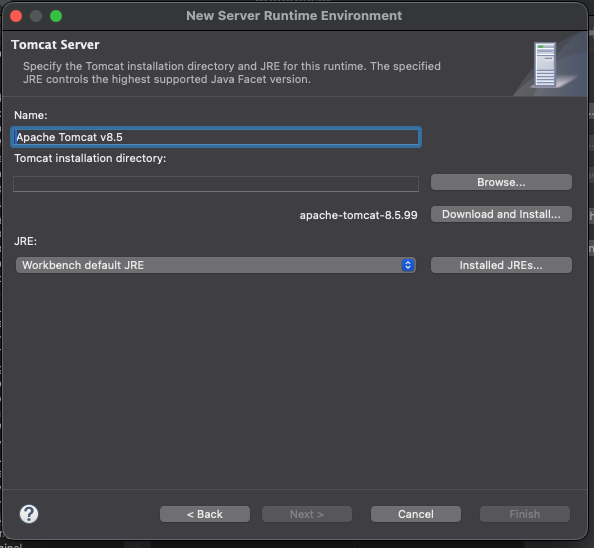Click the apache-tomcat-8.5.99 version text

tap(358, 215)
